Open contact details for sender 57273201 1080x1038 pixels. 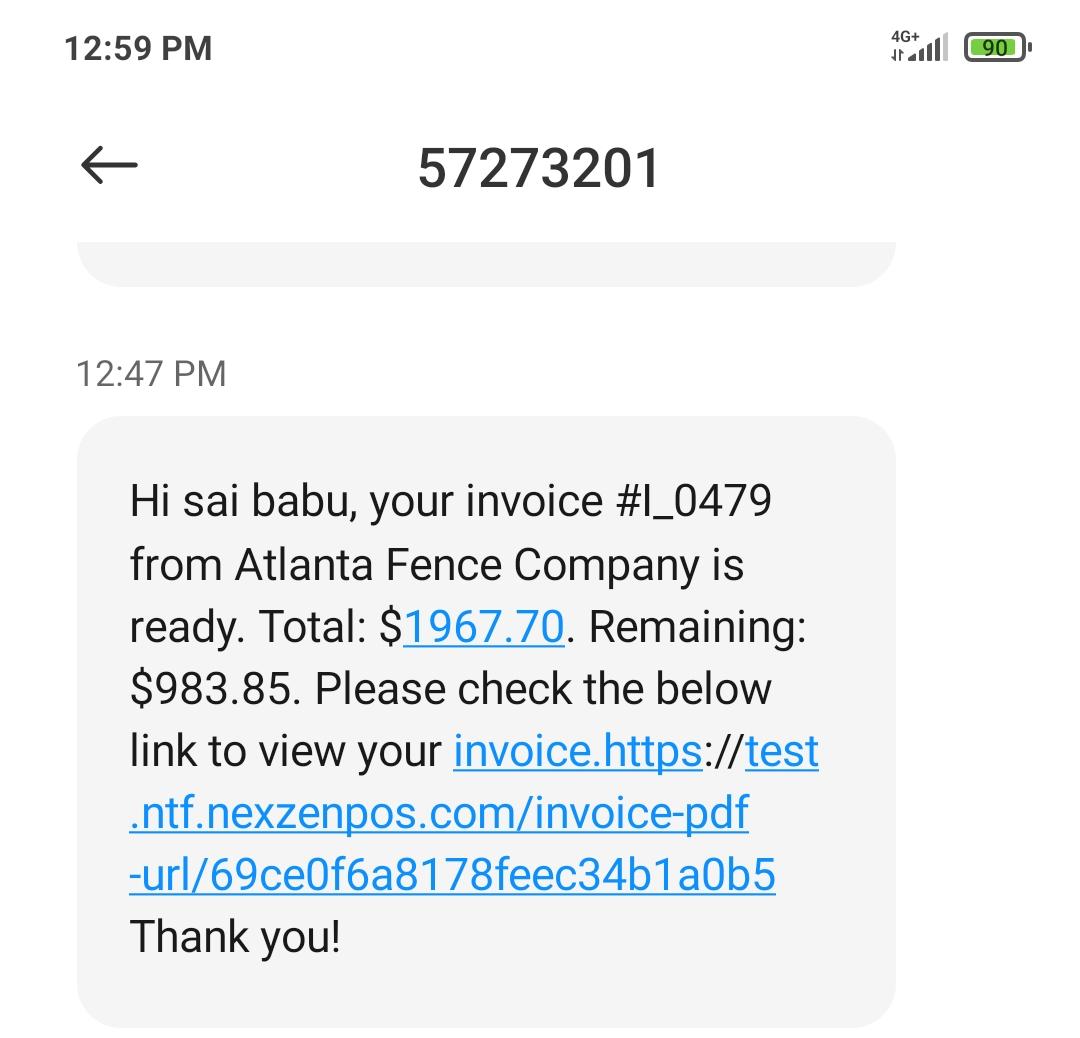pyautogui.click(x=539, y=168)
